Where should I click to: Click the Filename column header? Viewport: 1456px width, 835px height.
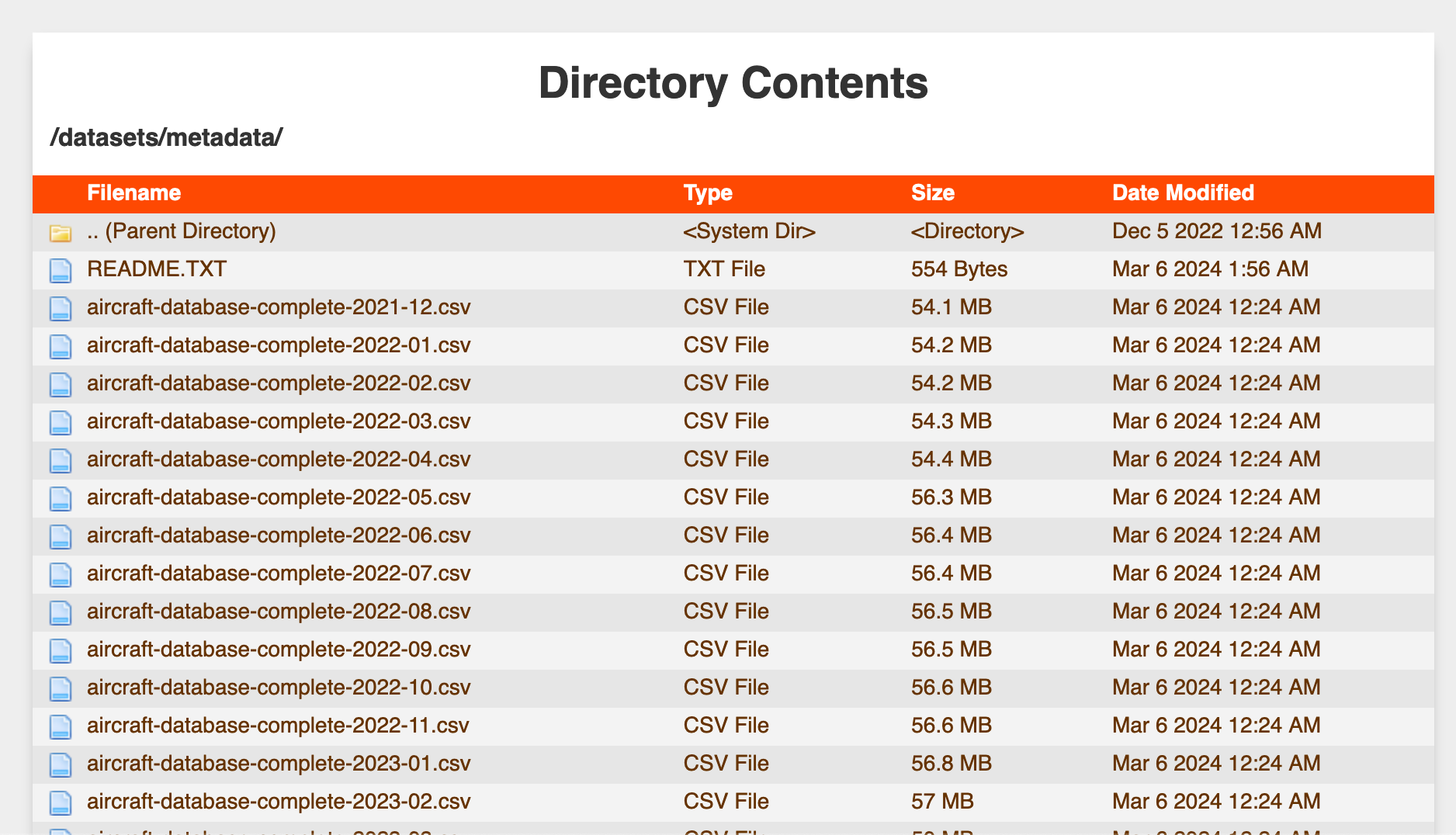(133, 193)
